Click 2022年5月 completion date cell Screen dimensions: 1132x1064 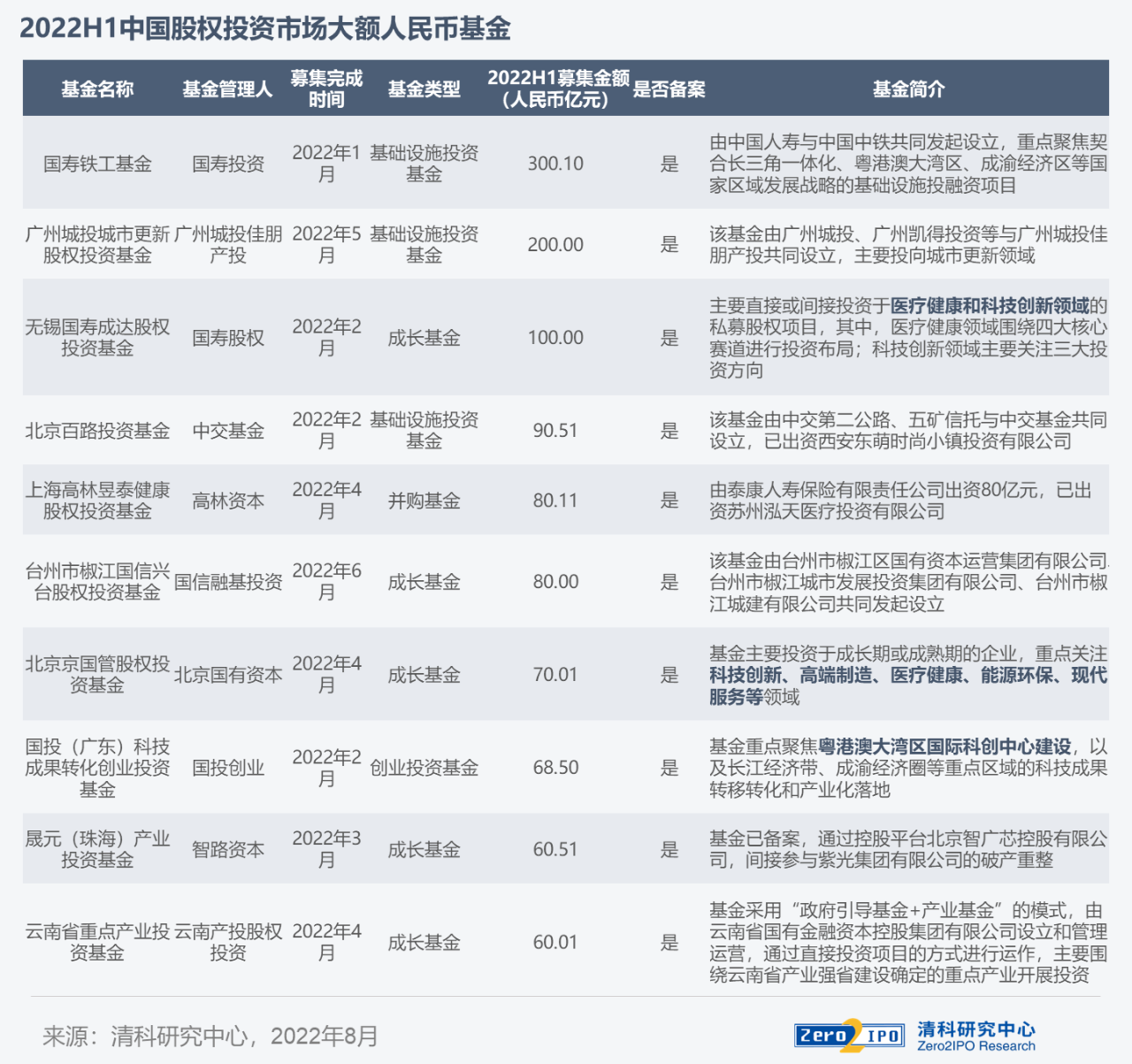326,244
